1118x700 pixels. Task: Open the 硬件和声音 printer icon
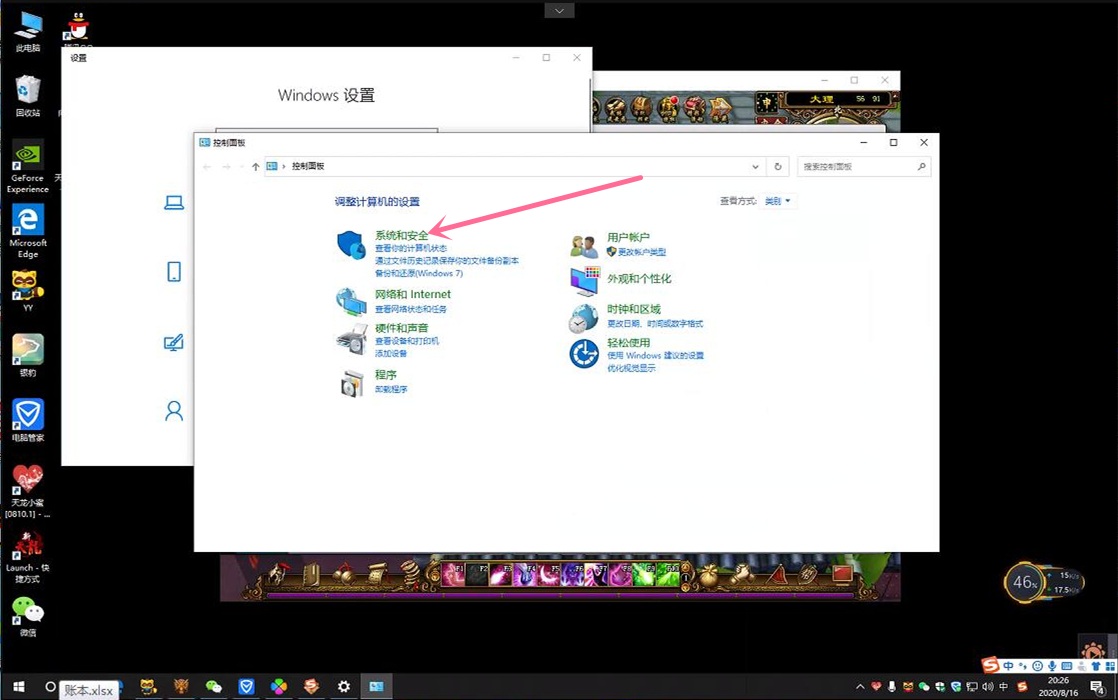point(351,339)
